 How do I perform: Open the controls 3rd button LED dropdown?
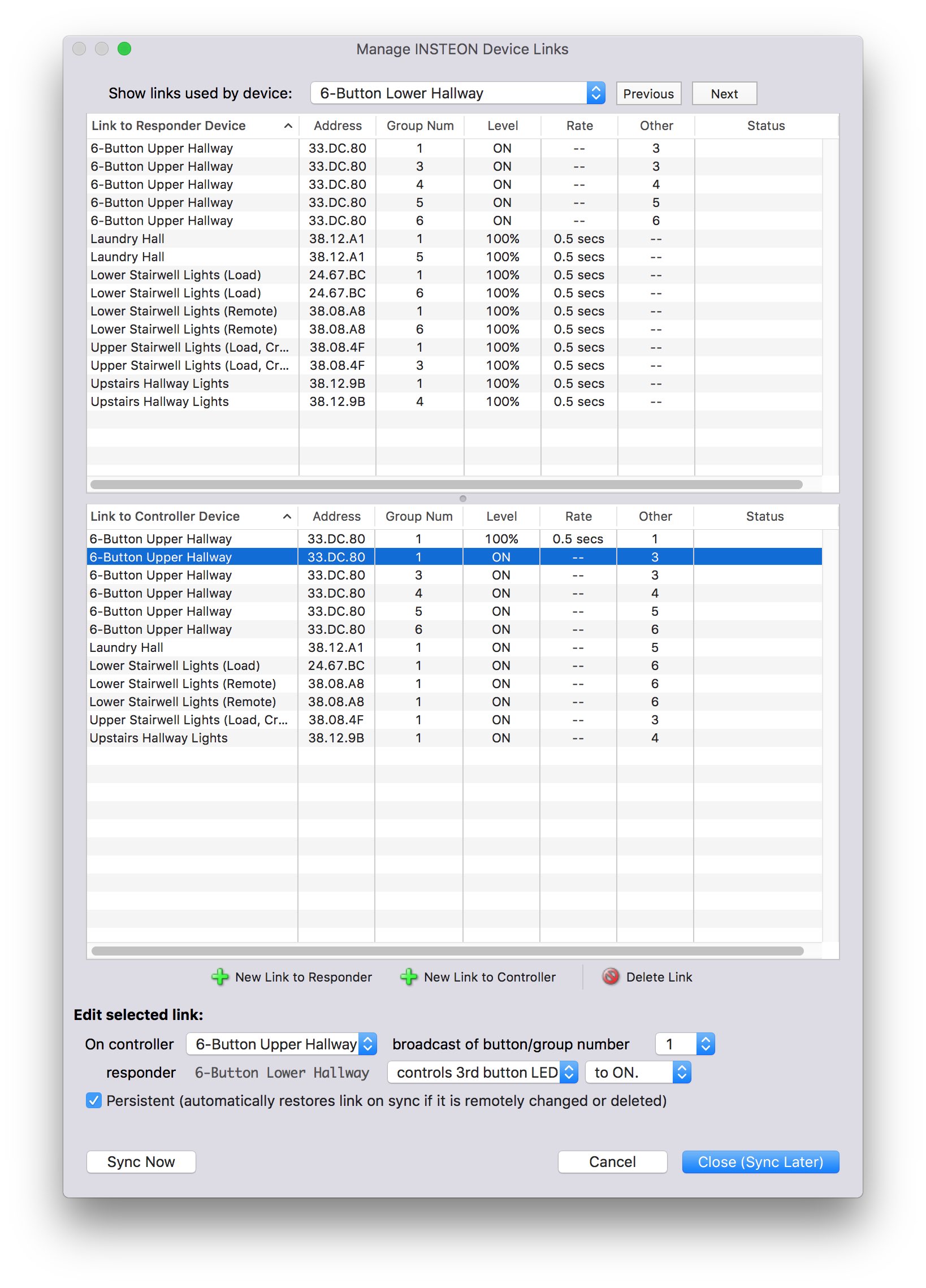(x=483, y=1072)
